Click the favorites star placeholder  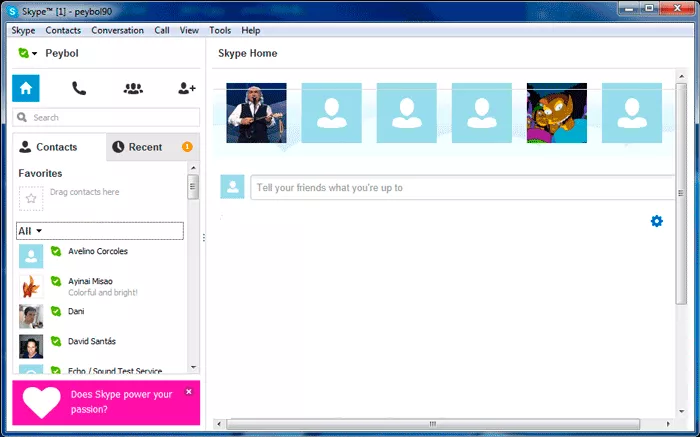31,198
